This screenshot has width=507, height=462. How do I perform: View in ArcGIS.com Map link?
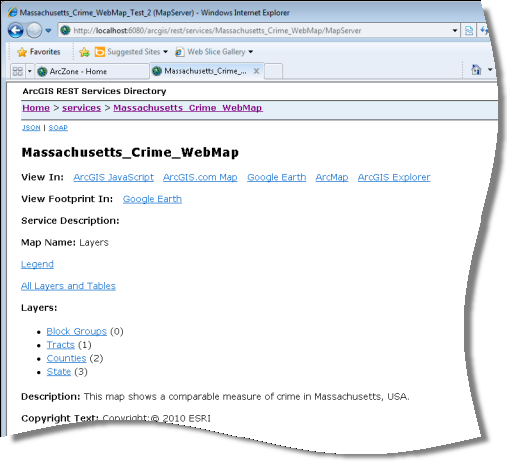coord(200,177)
